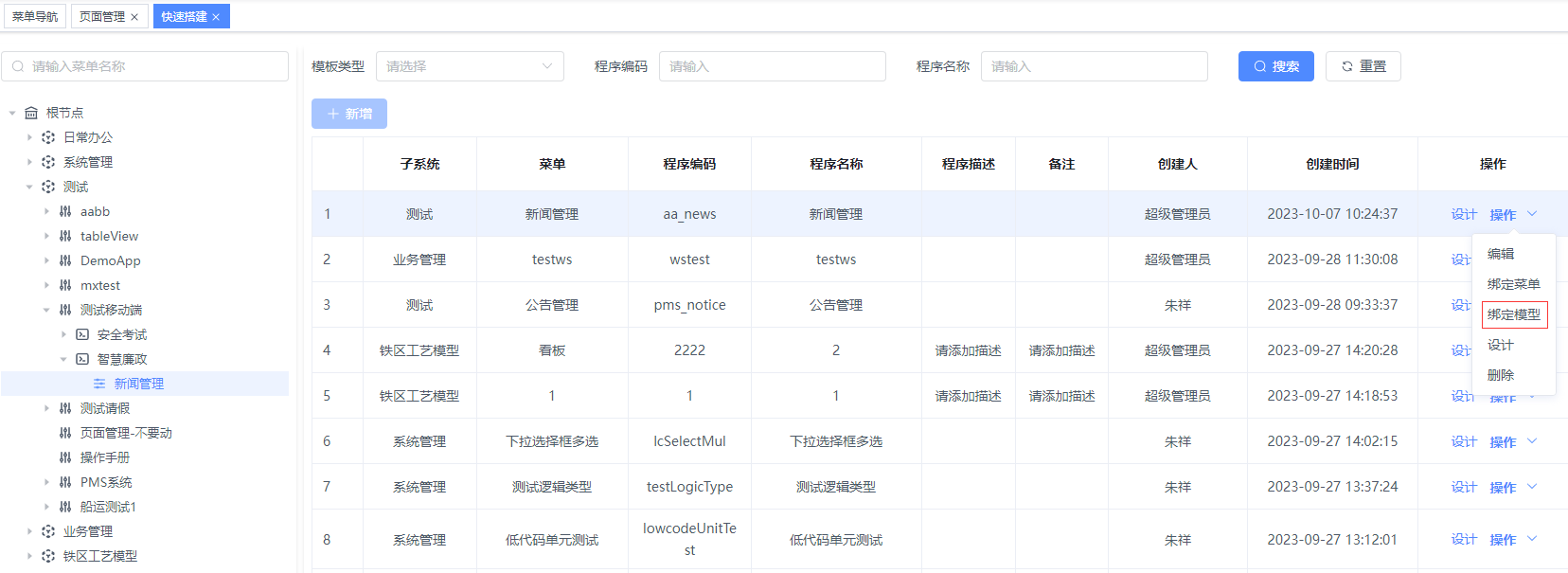
Task: Collapse the 智慧廉政 tree node
Action: (x=63, y=359)
